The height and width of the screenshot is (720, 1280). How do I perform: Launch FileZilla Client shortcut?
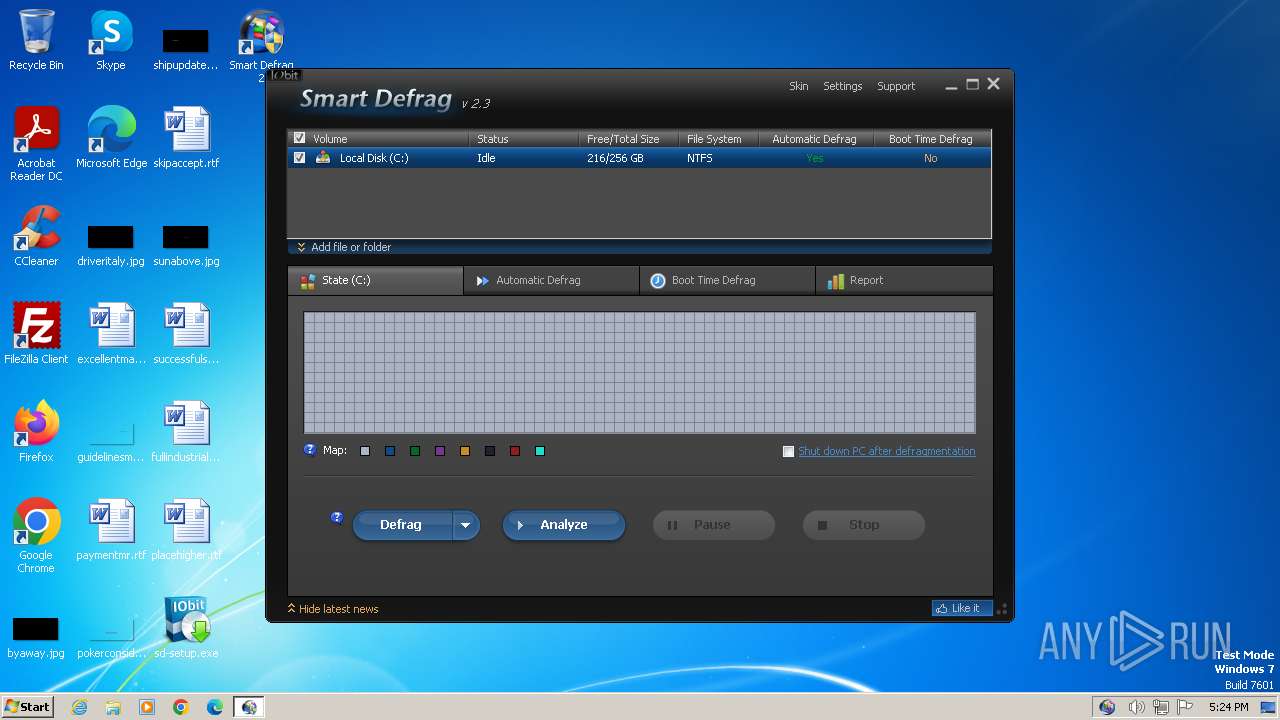(36, 334)
